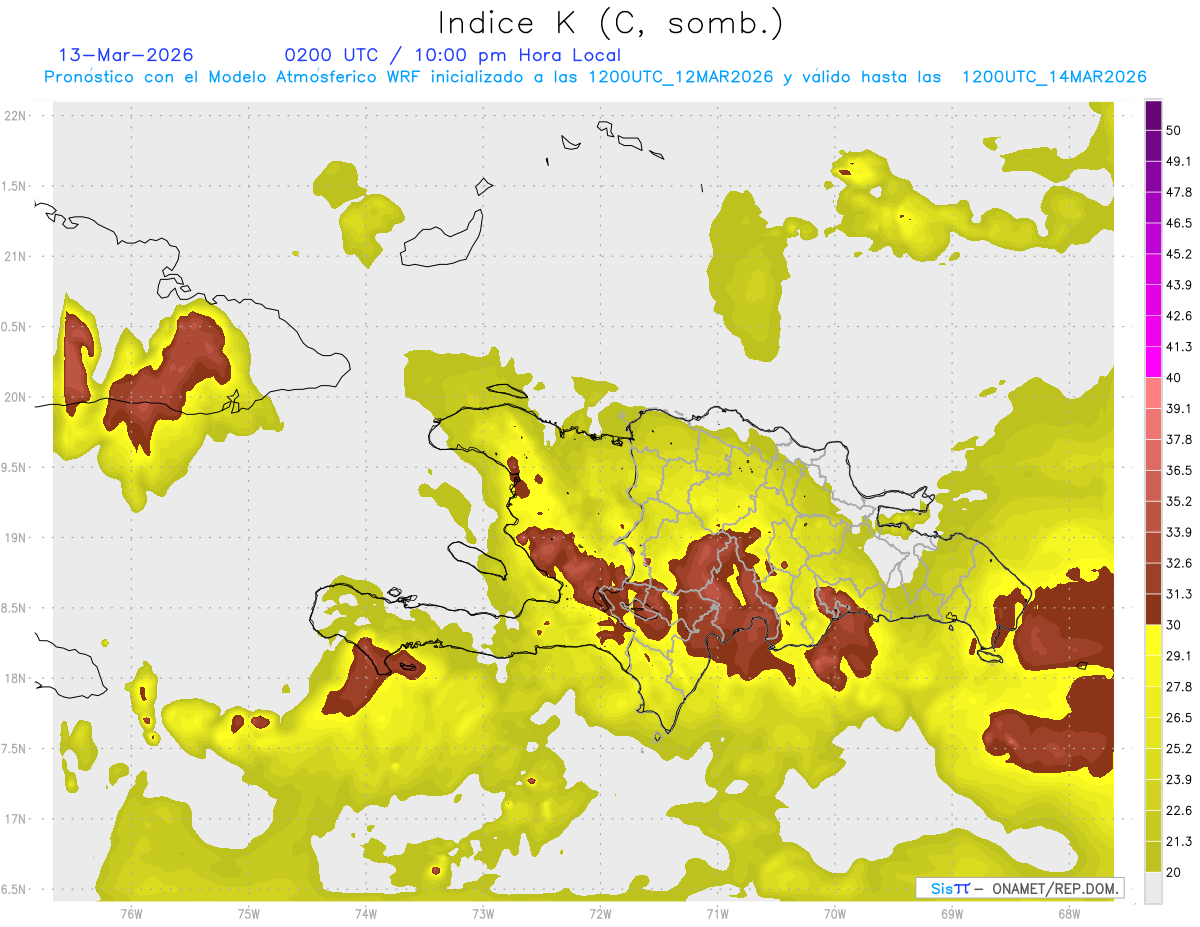Click the legend value "27.8"

(1179, 687)
